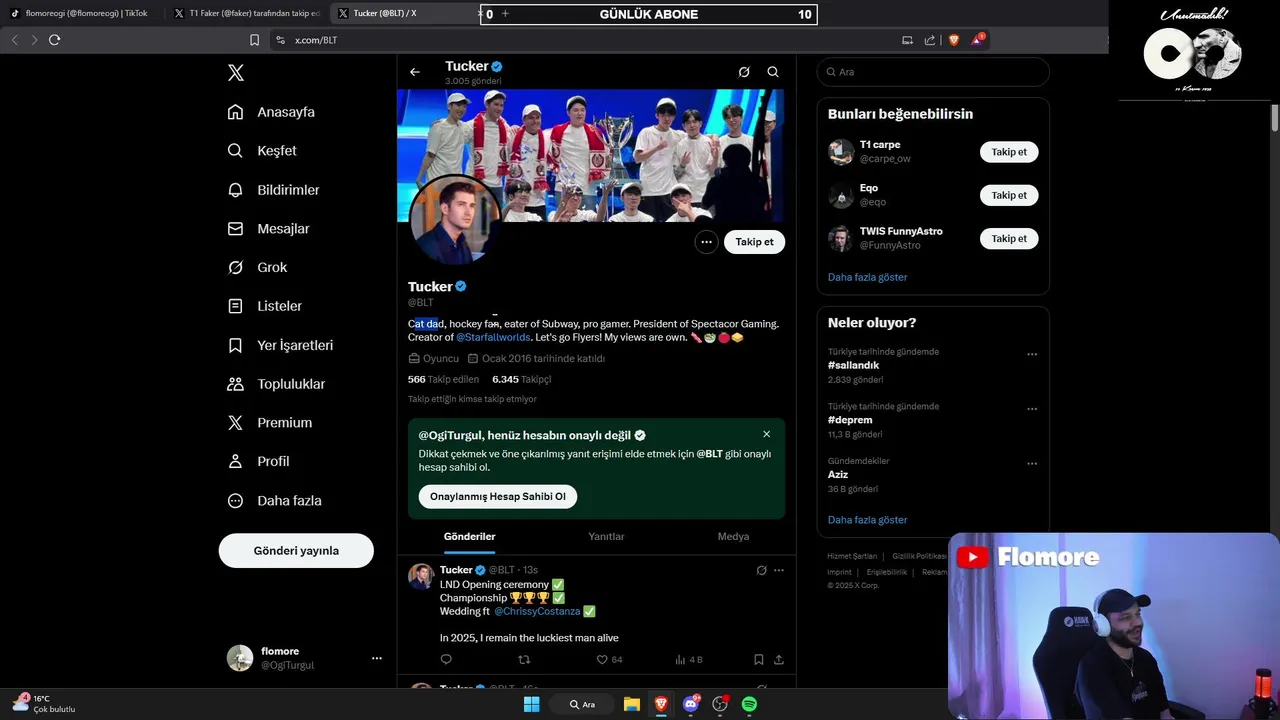Search Tucker's posts magnifier icon
This screenshot has height=720, width=1280.
773,72
